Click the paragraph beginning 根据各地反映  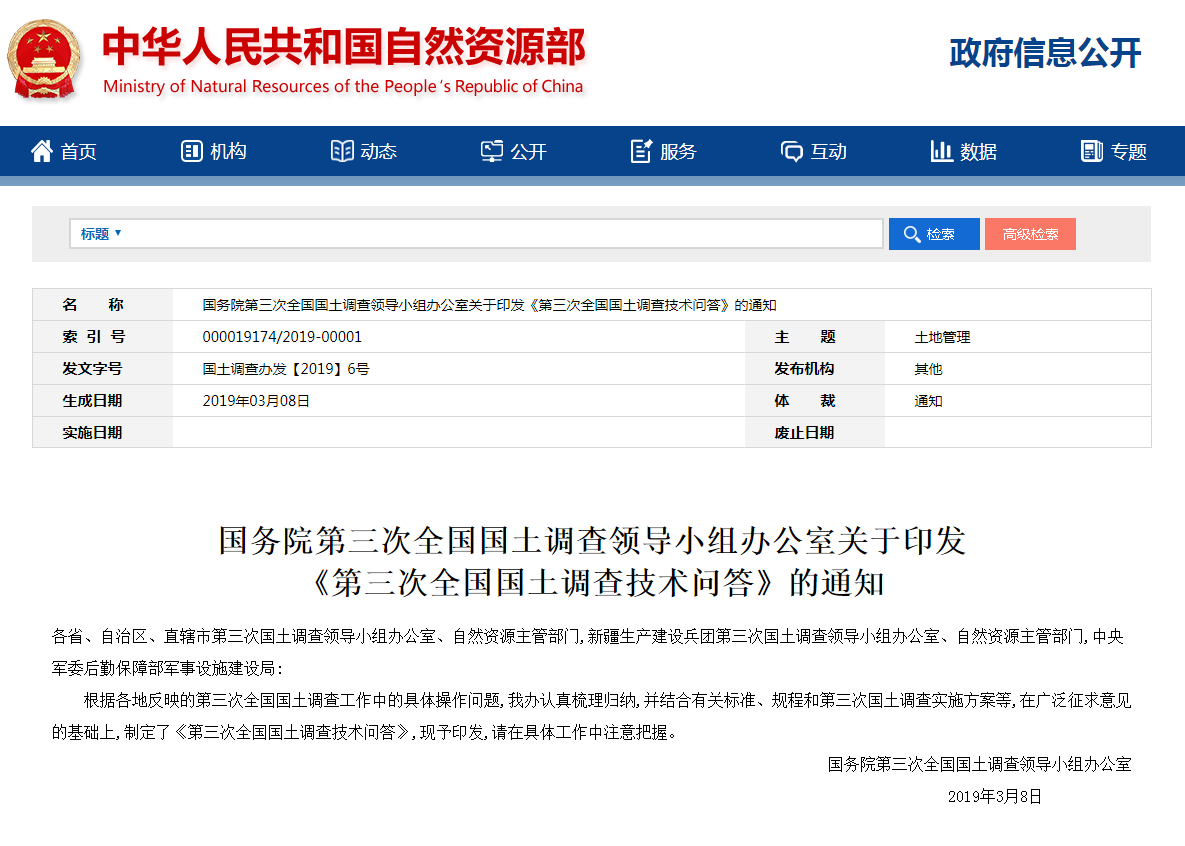click(592, 716)
